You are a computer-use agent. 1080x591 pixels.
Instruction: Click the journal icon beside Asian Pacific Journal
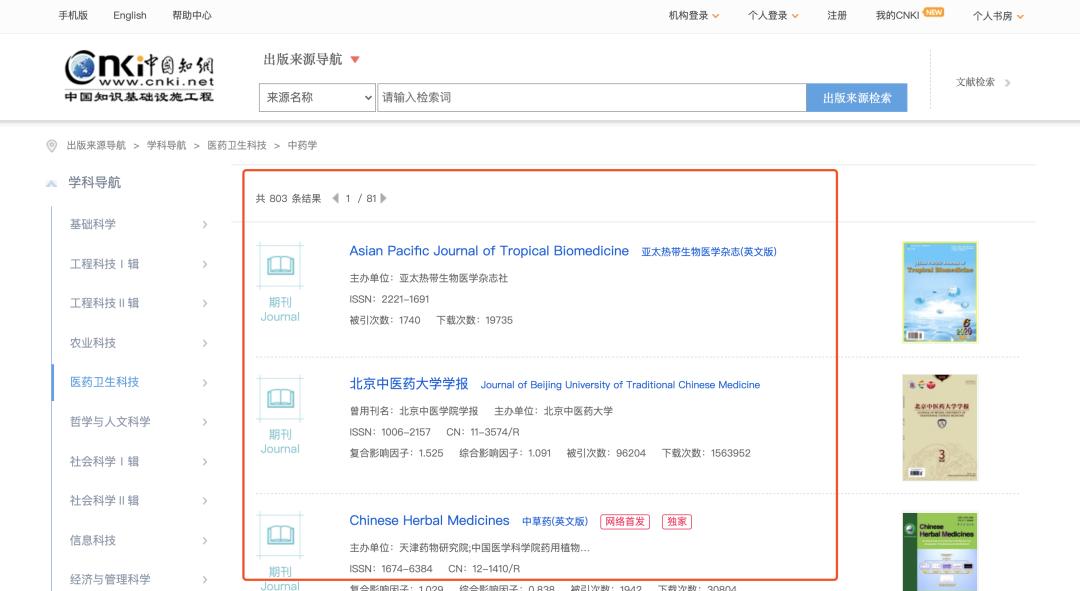[278, 265]
